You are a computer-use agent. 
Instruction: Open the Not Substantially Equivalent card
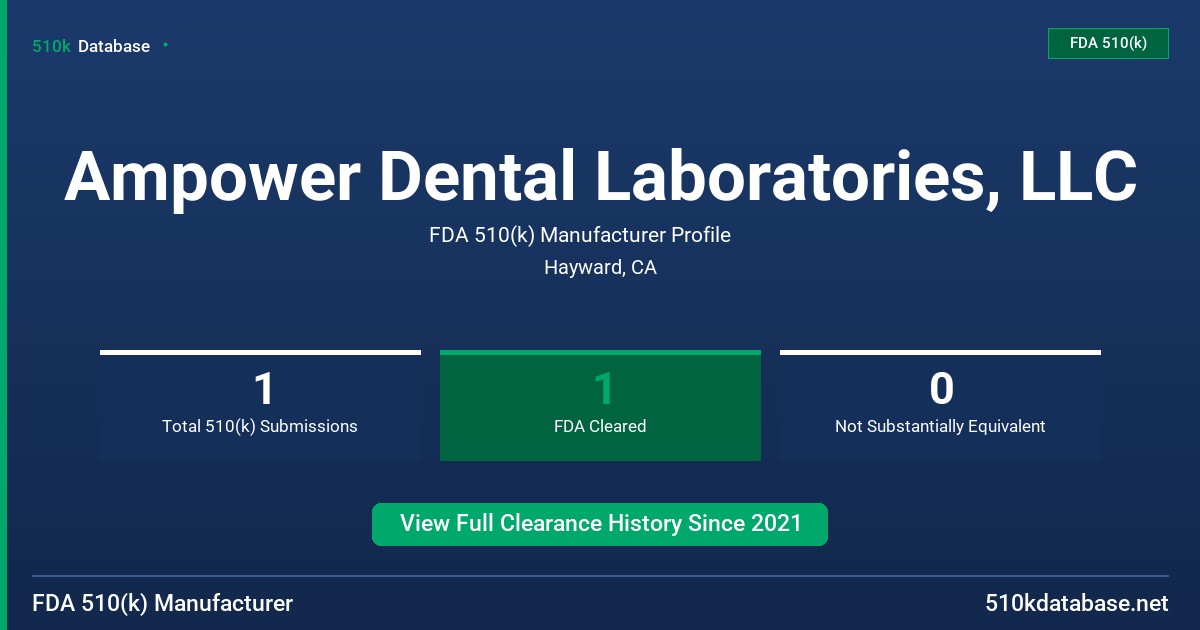[x=940, y=405]
